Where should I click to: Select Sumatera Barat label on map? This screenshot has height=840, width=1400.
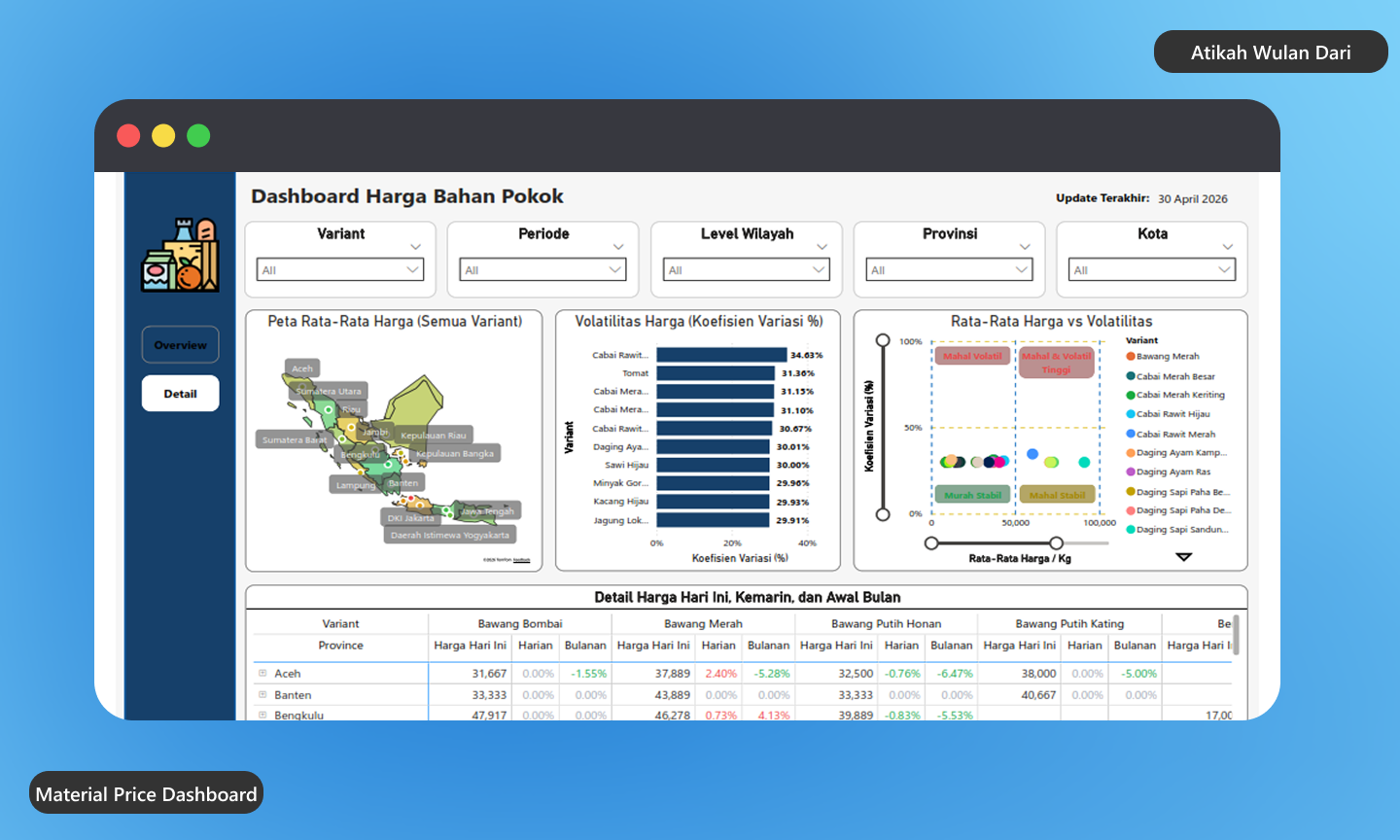tap(294, 440)
